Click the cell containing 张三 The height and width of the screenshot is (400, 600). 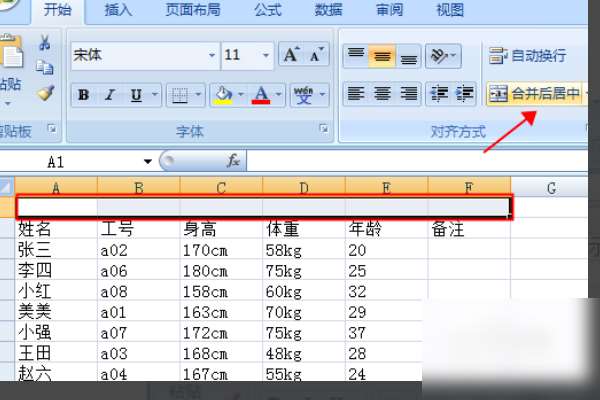[56, 250]
